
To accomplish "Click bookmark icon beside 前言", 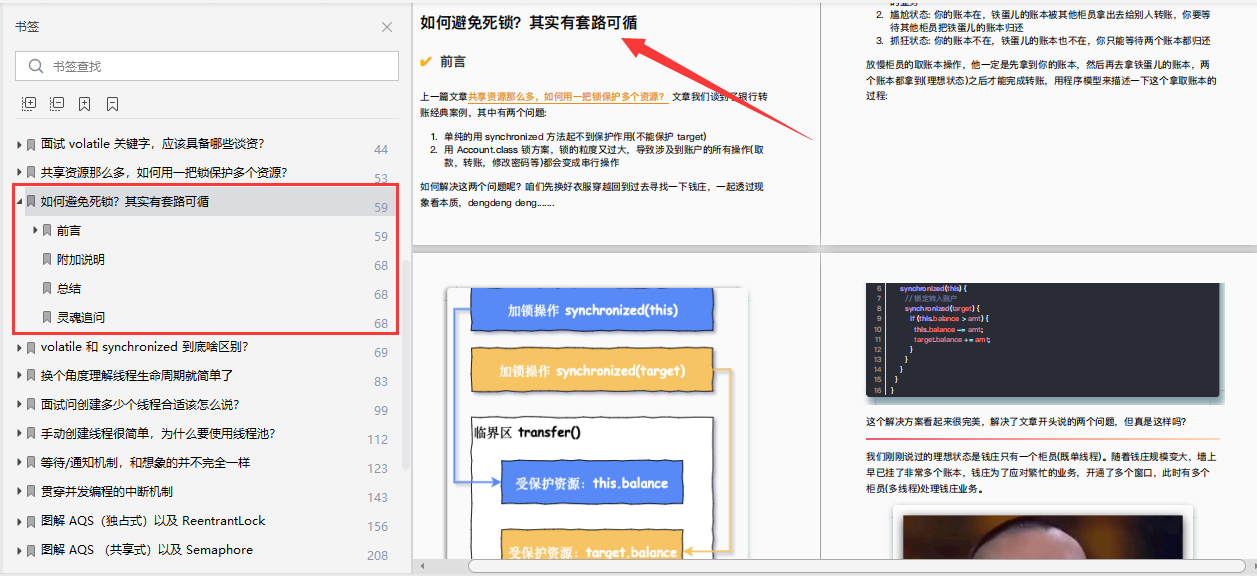I will (47, 230).
